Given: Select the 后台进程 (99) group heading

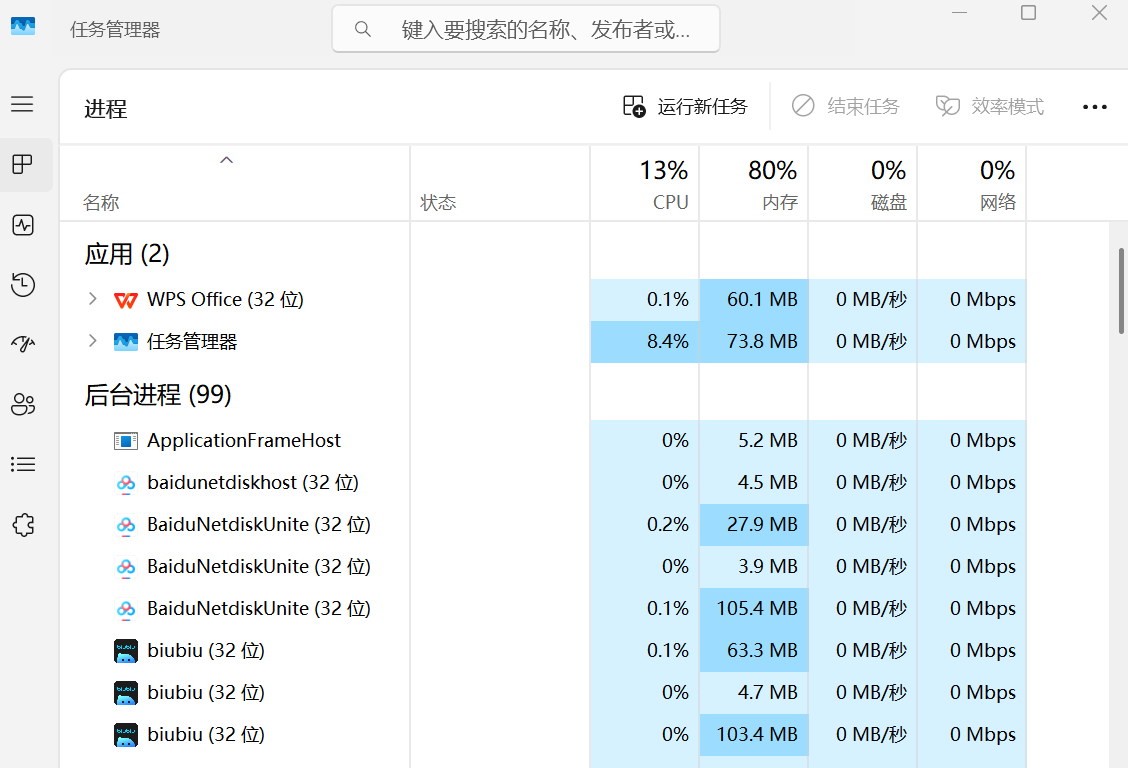Looking at the screenshot, I should coord(158,395).
